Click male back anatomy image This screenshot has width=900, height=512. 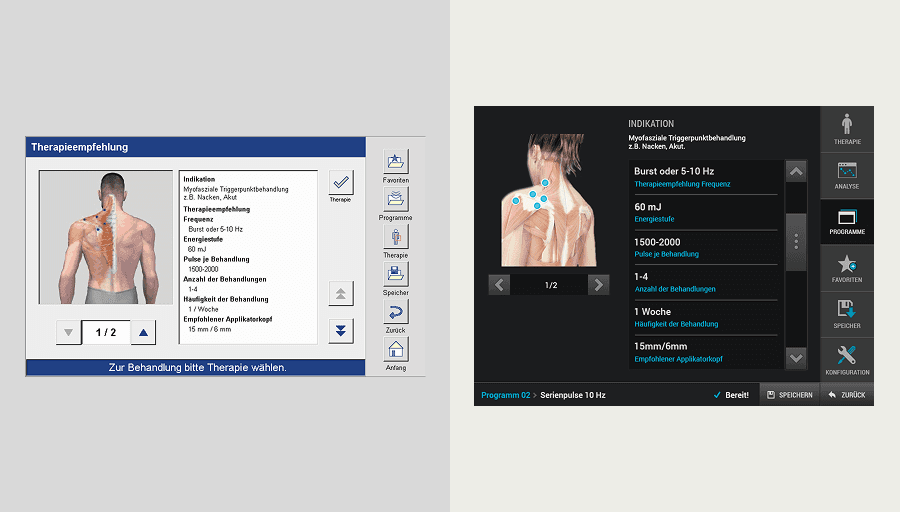pyautogui.click(x=106, y=237)
